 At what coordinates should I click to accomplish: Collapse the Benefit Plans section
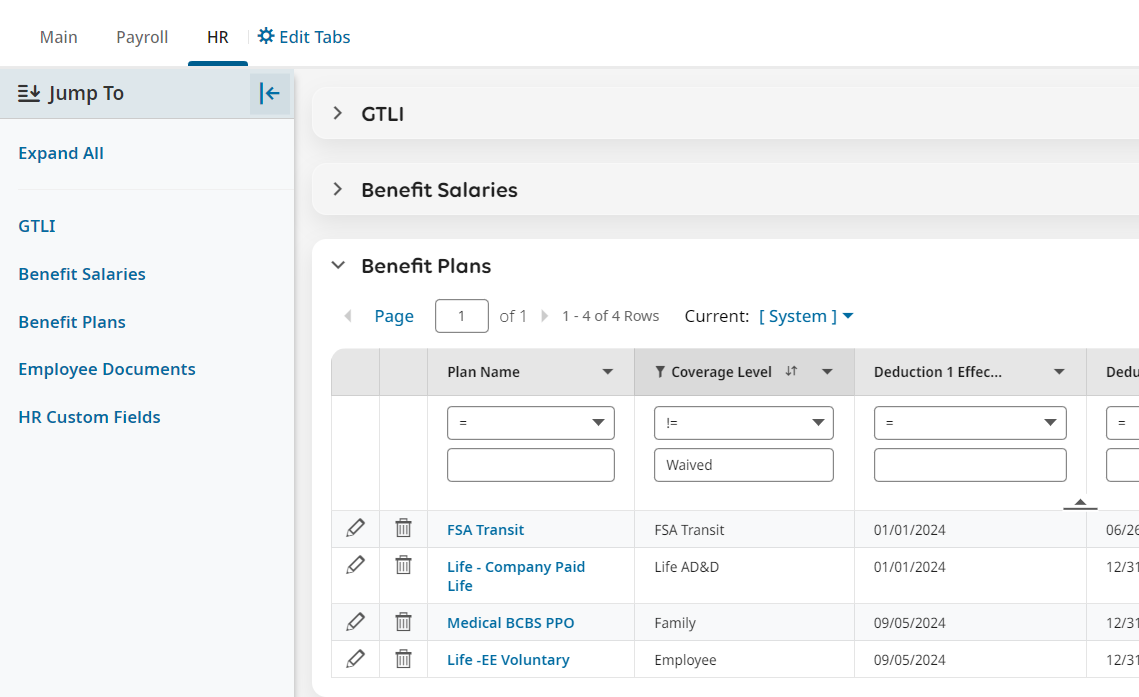(338, 266)
